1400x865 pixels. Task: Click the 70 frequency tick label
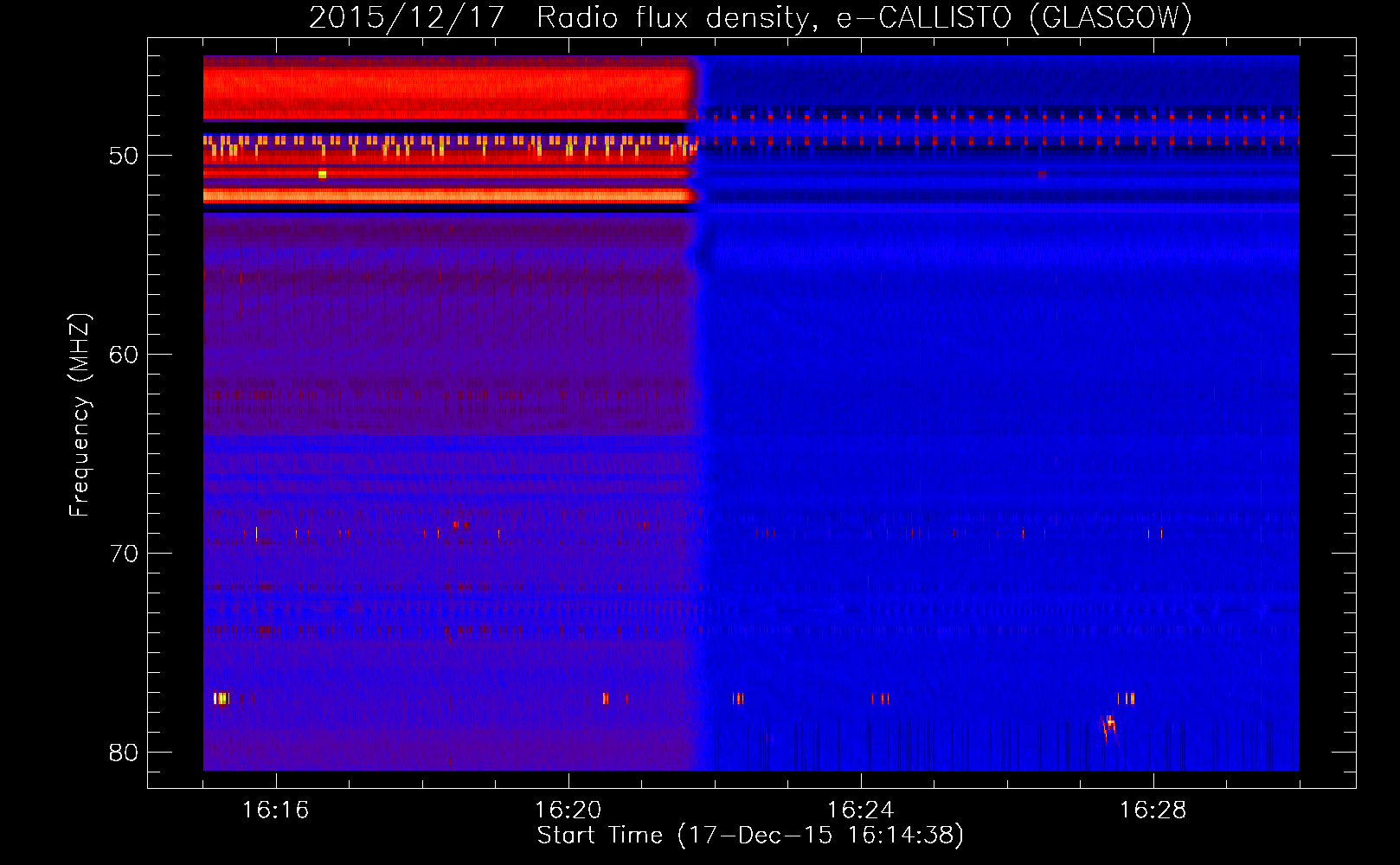click(x=124, y=554)
